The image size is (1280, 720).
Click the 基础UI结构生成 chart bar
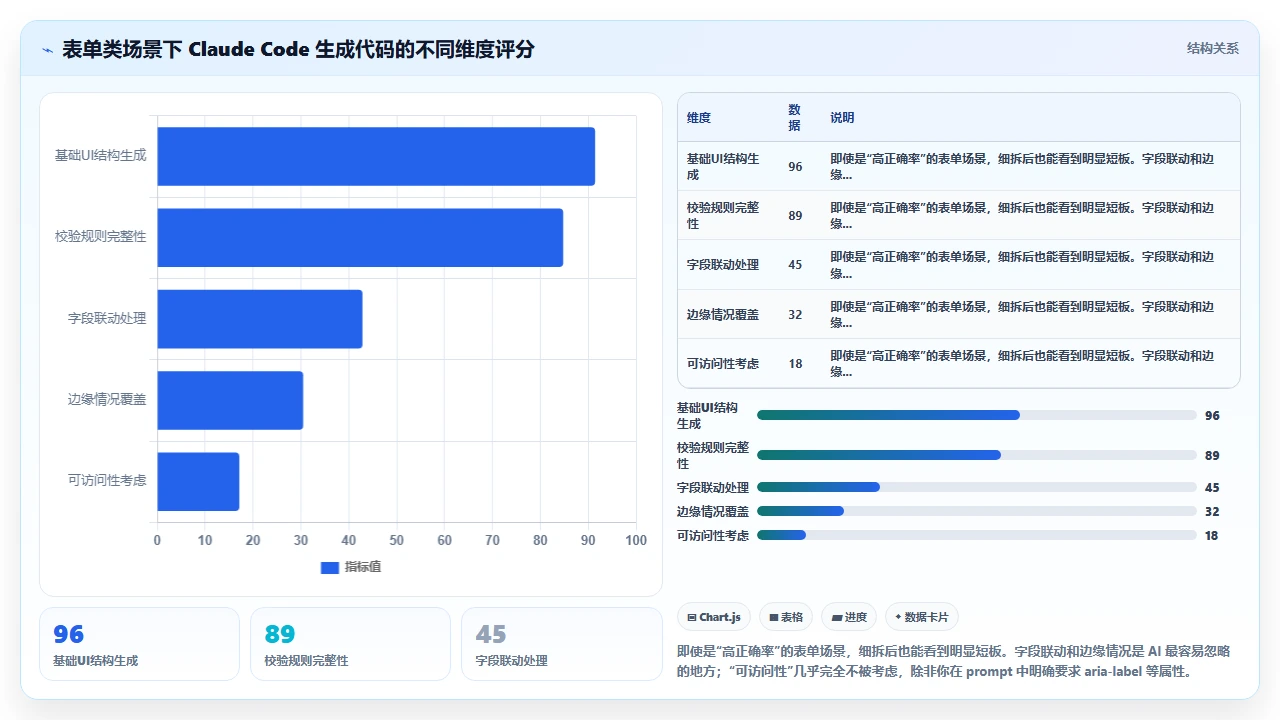(376, 156)
